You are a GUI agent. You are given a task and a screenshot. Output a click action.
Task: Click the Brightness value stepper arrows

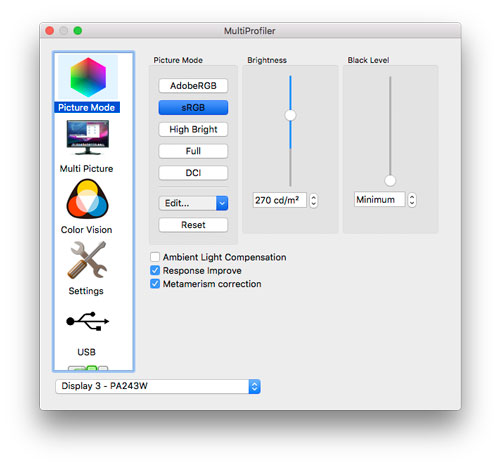point(313,200)
